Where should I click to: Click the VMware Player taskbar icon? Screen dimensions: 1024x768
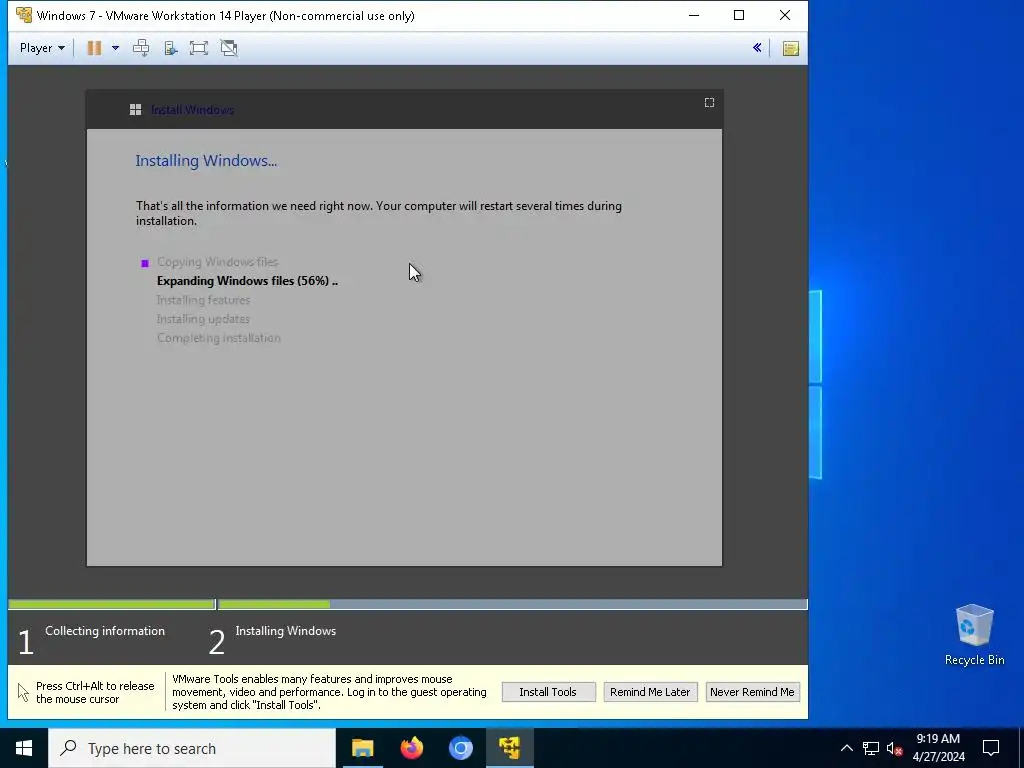tap(509, 748)
